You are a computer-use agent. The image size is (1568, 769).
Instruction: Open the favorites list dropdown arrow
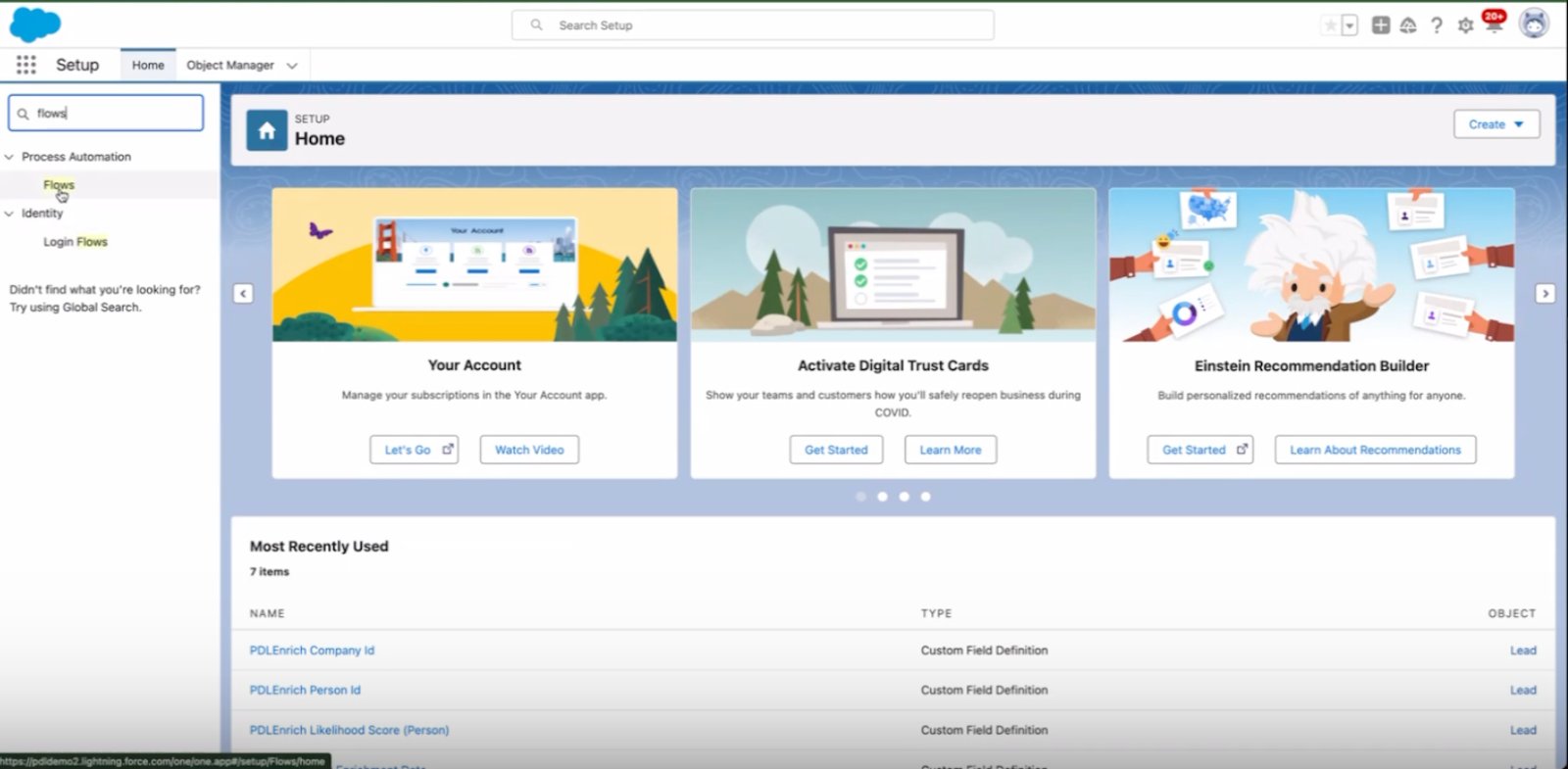[x=1349, y=25]
